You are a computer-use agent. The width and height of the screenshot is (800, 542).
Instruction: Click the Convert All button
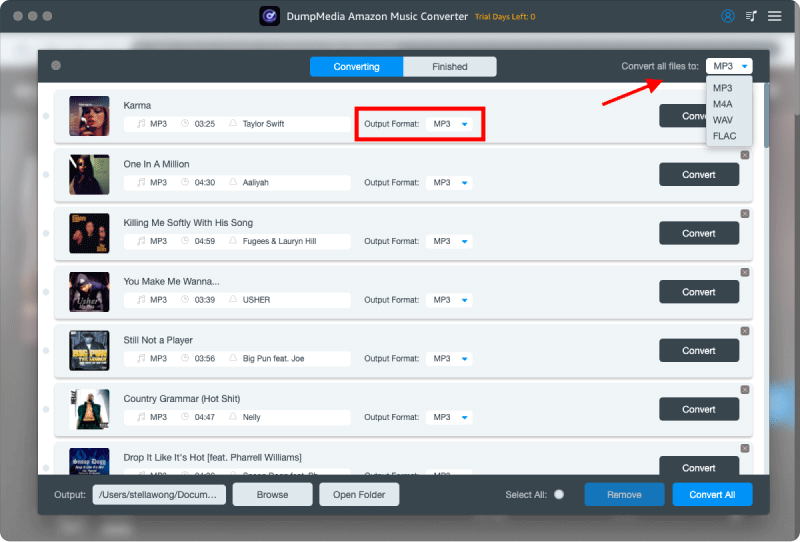(712, 495)
